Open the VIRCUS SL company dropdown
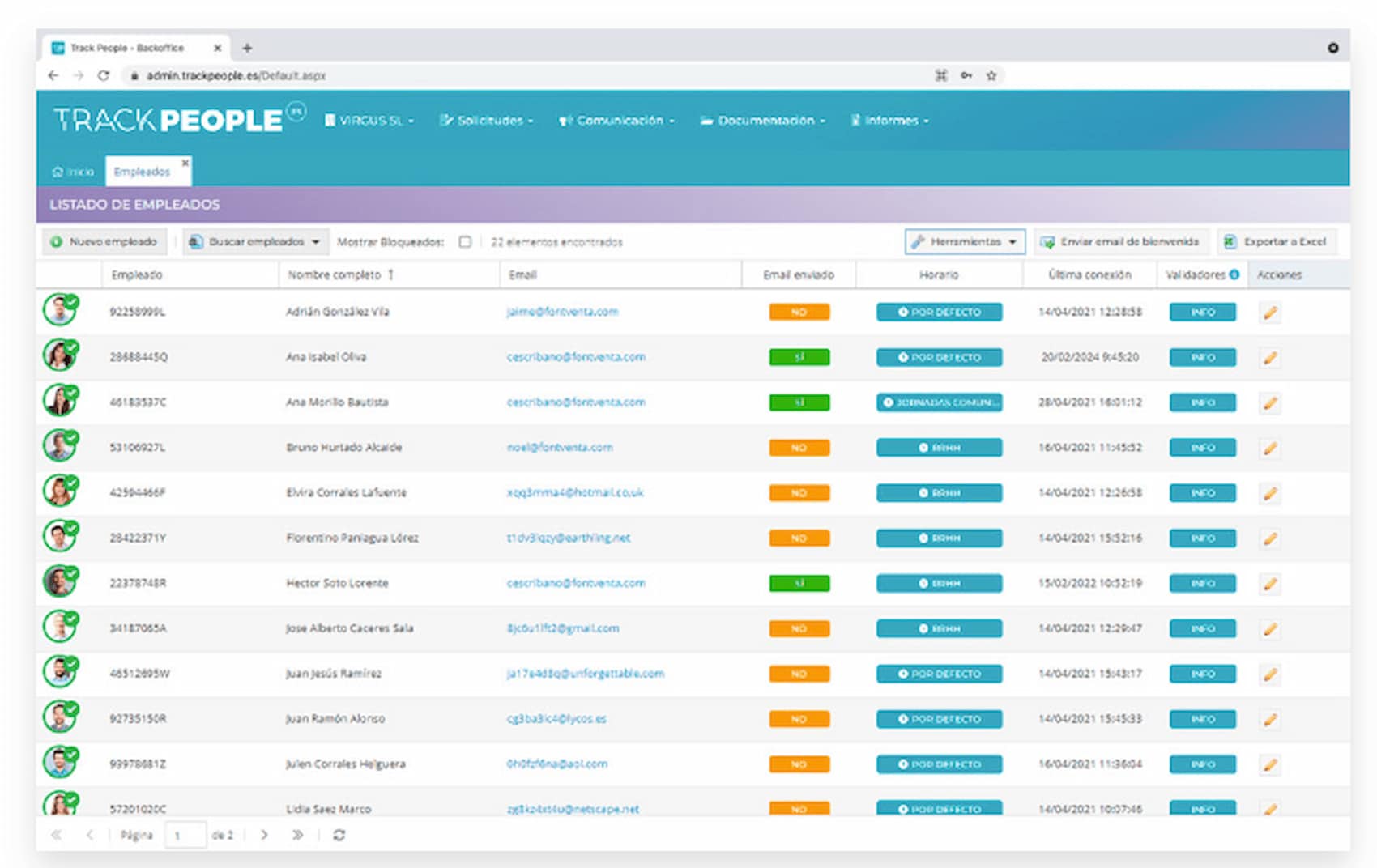Viewport: 1377px width, 868px height. click(x=369, y=121)
